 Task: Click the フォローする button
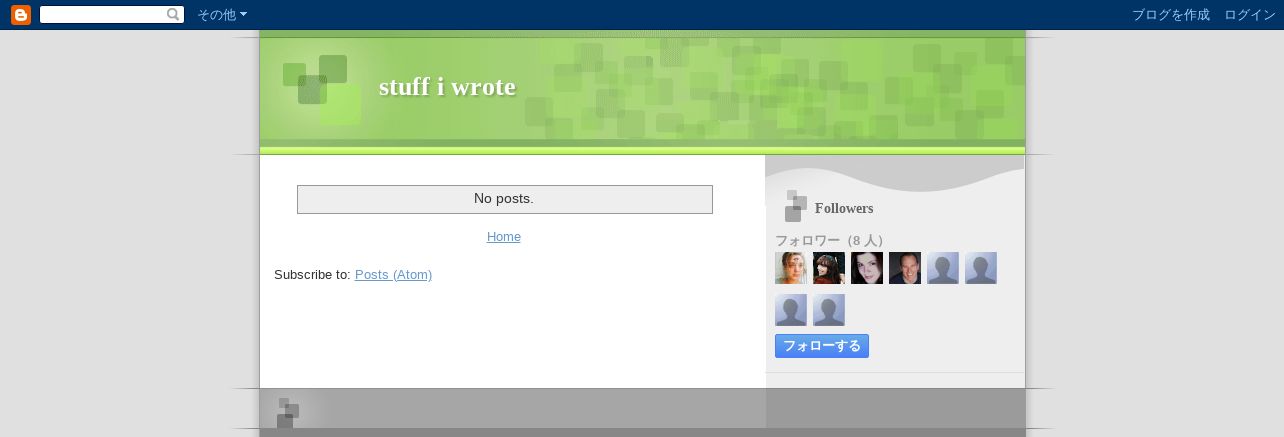pyautogui.click(x=822, y=346)
